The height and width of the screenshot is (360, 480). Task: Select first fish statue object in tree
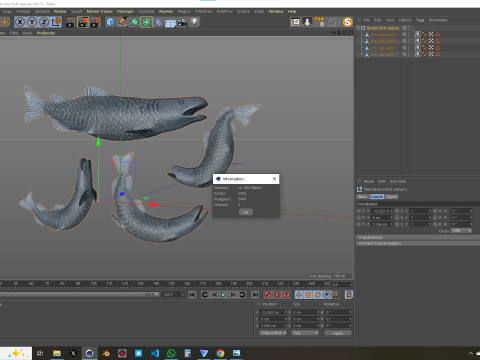click(x=384, y=34)
